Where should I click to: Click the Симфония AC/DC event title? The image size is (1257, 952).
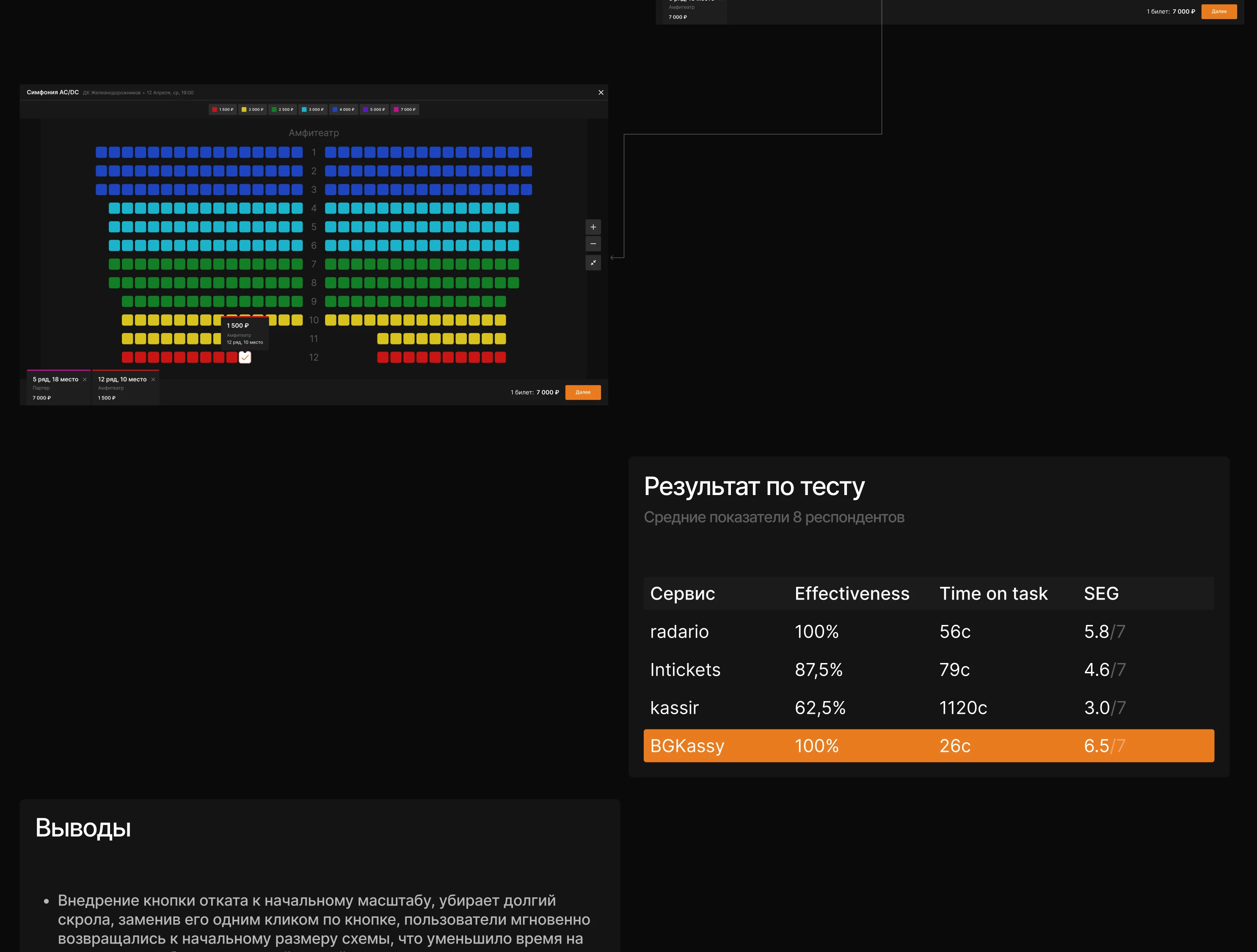pos(53,92)
